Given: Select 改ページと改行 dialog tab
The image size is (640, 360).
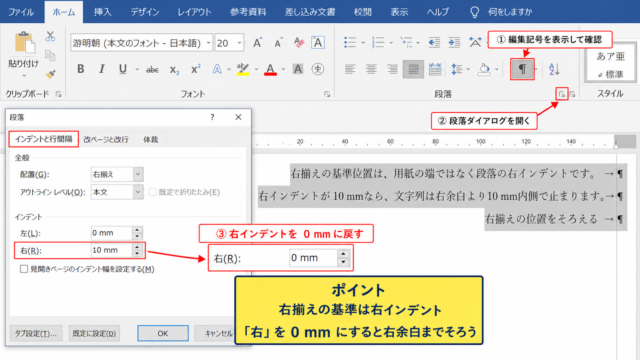Looking at the screenshot, I should click(x=106, y=140).
